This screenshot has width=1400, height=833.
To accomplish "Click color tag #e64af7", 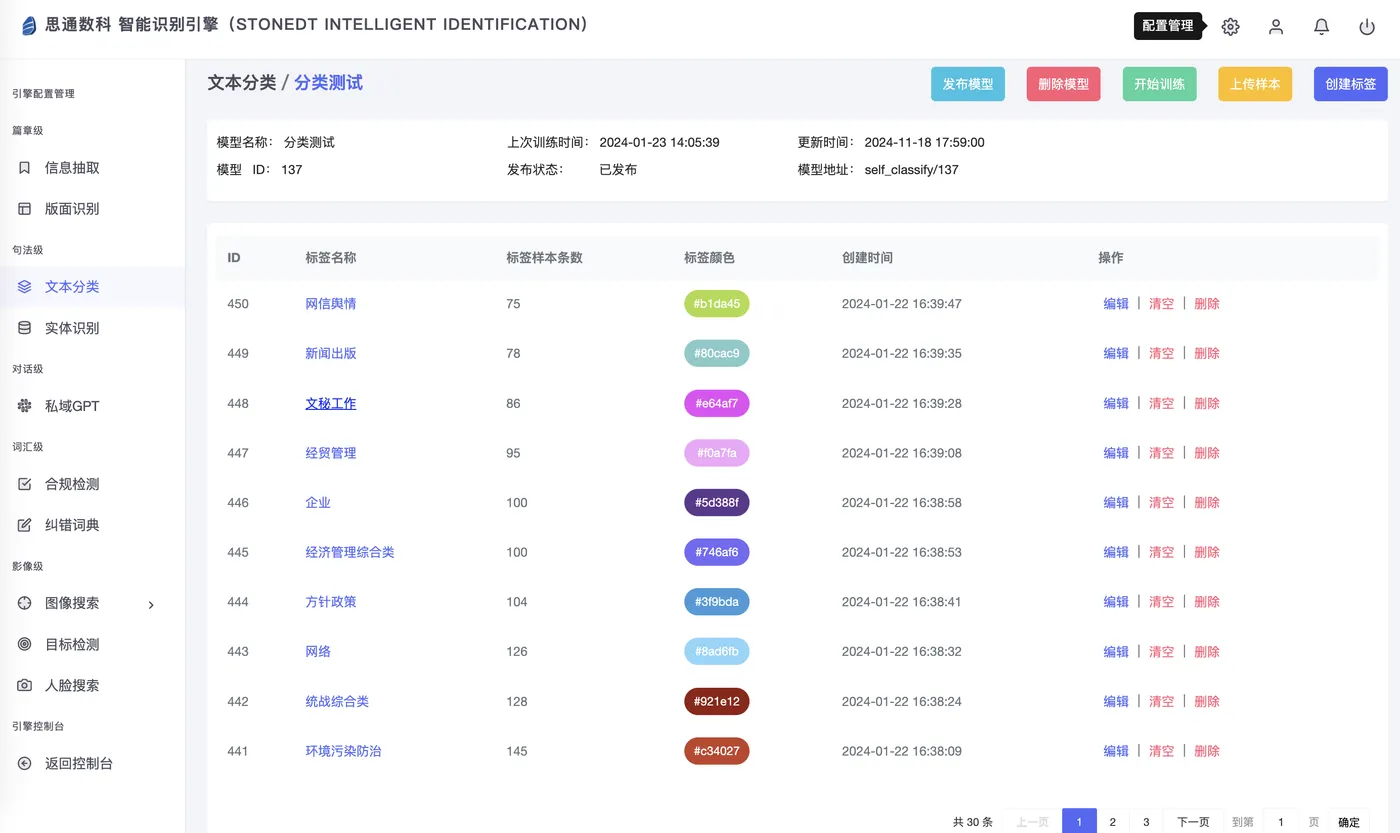I will [716, 403].
